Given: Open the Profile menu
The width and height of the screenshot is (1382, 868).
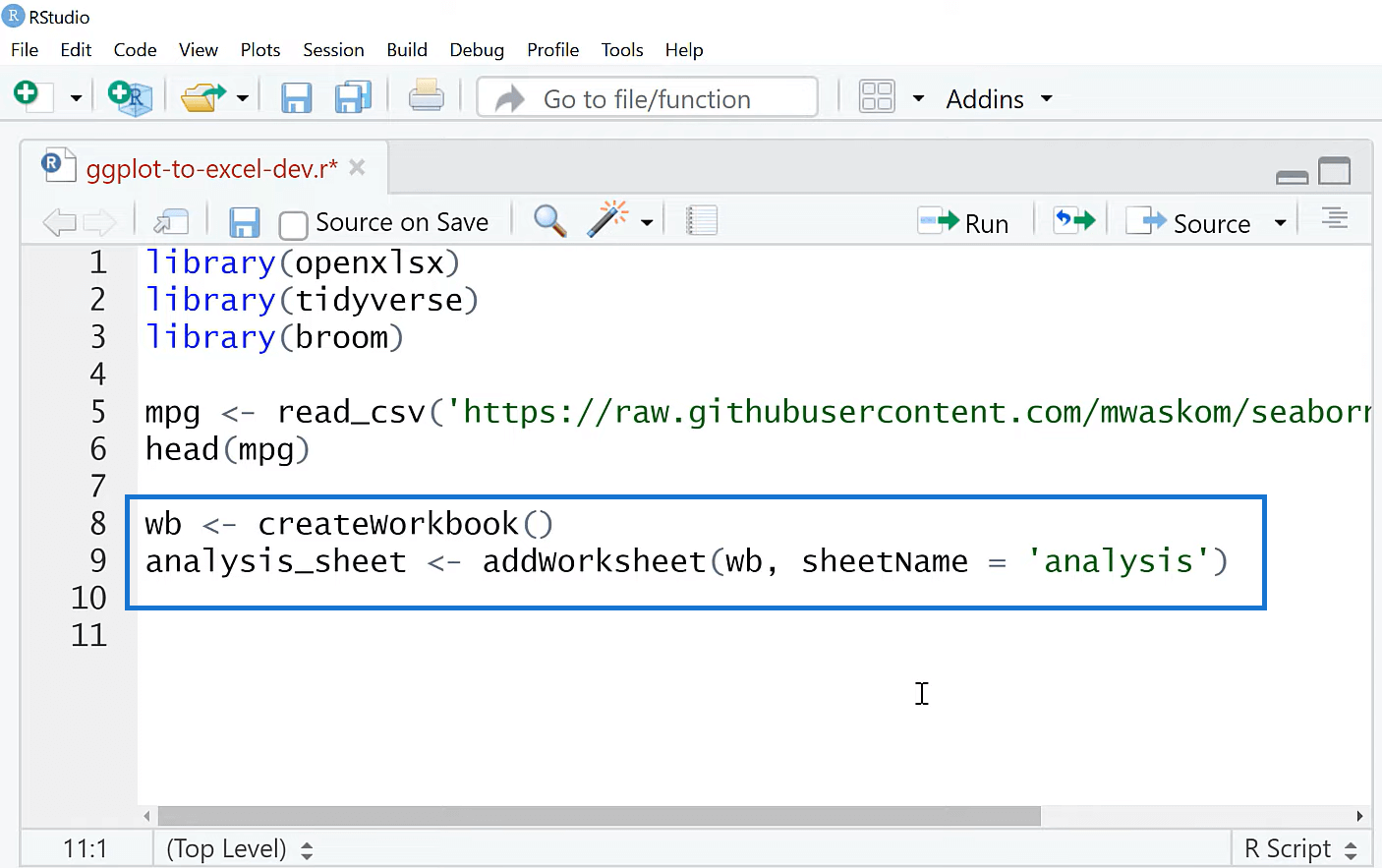Looking at the screenshot, I should click(x=552, y=50).
